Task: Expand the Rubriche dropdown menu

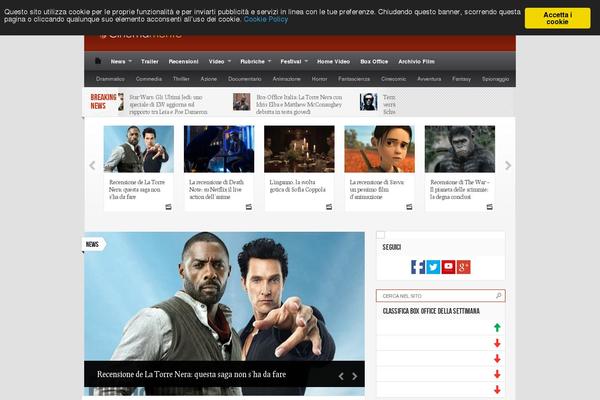Action: click(256, 61)
